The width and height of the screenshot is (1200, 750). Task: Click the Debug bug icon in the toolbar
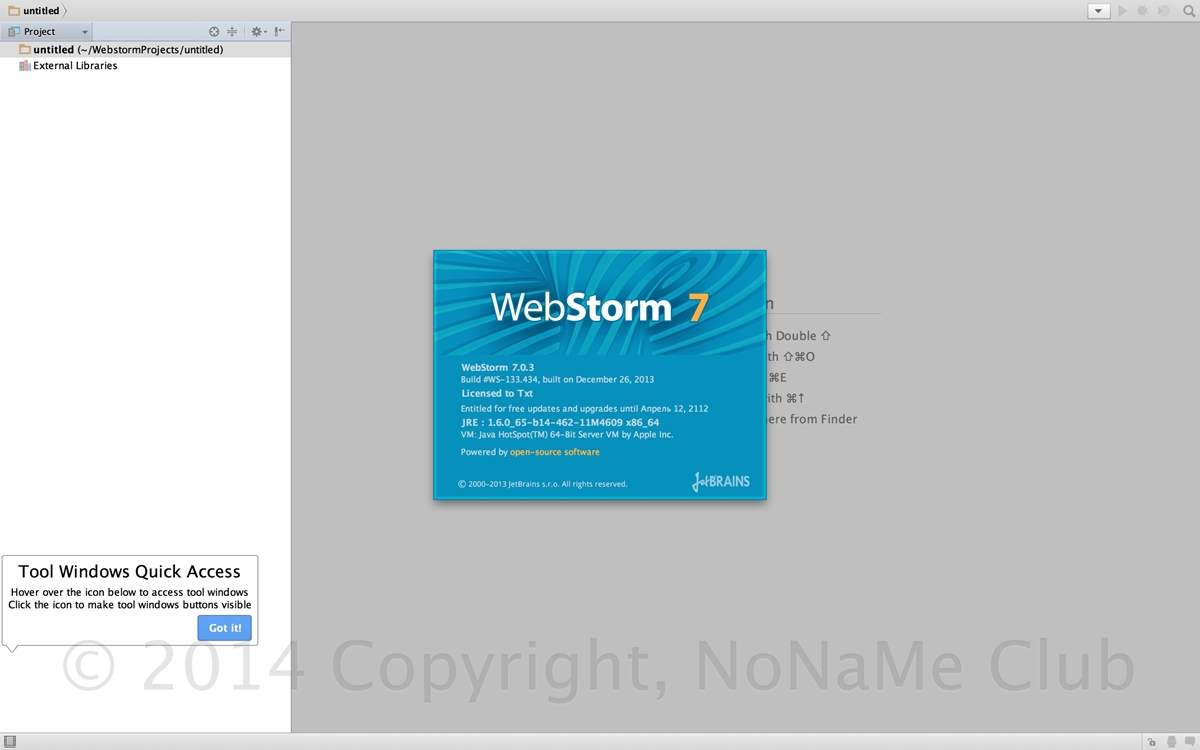click(1142, 11)
